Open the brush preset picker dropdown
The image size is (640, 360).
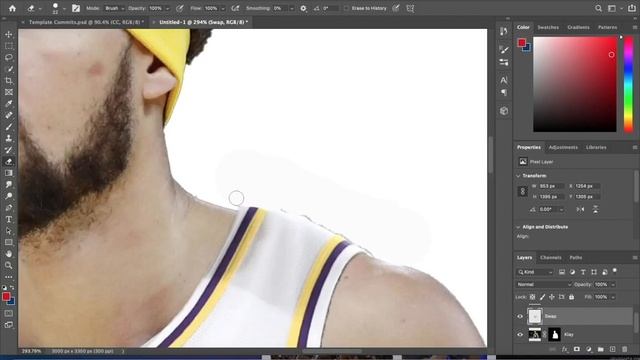tap(64, 8)
